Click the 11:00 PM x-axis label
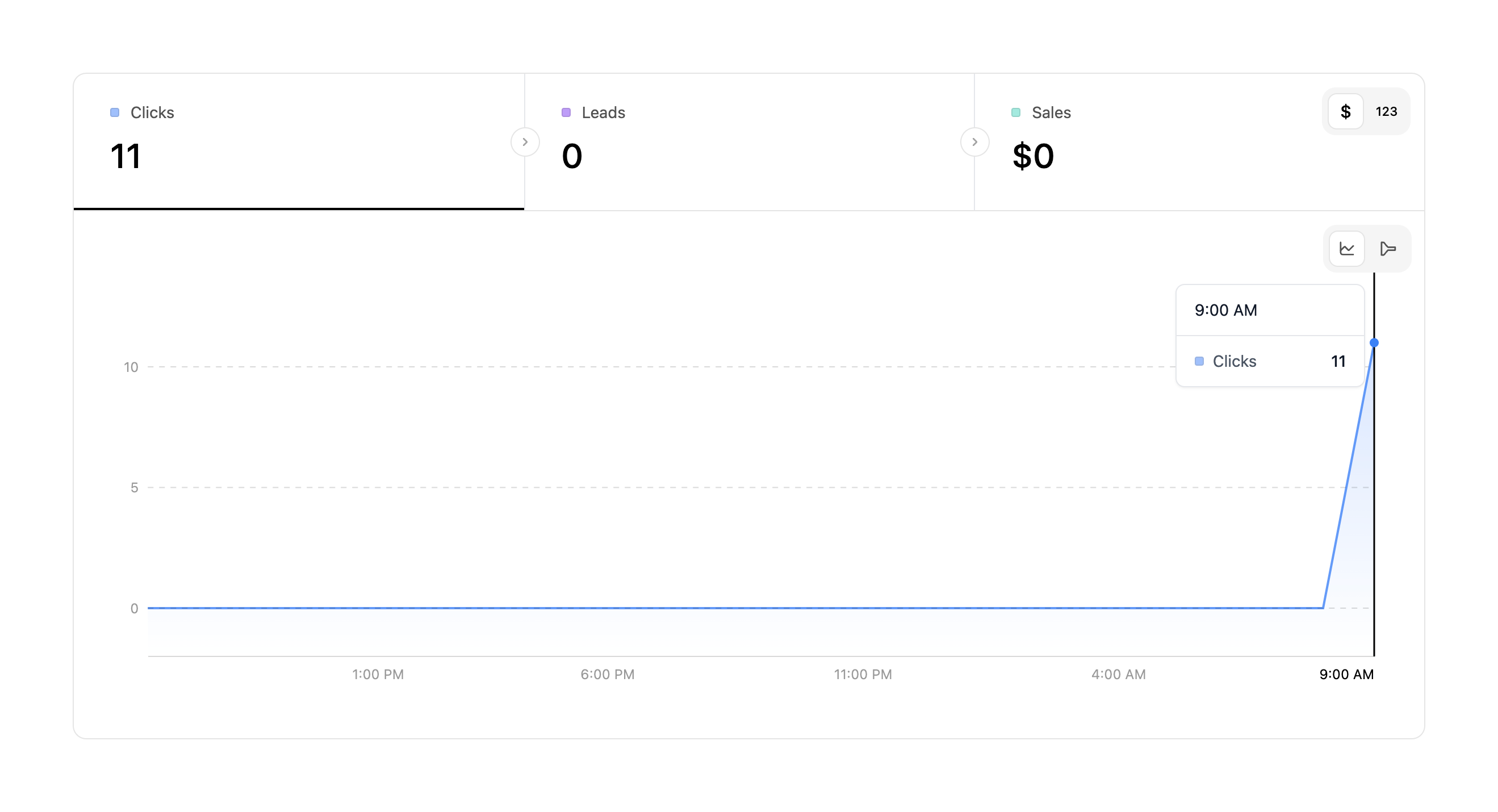The width and height of the screenshot is (1498, 812). pyautogui.click(x=863, y=674)
